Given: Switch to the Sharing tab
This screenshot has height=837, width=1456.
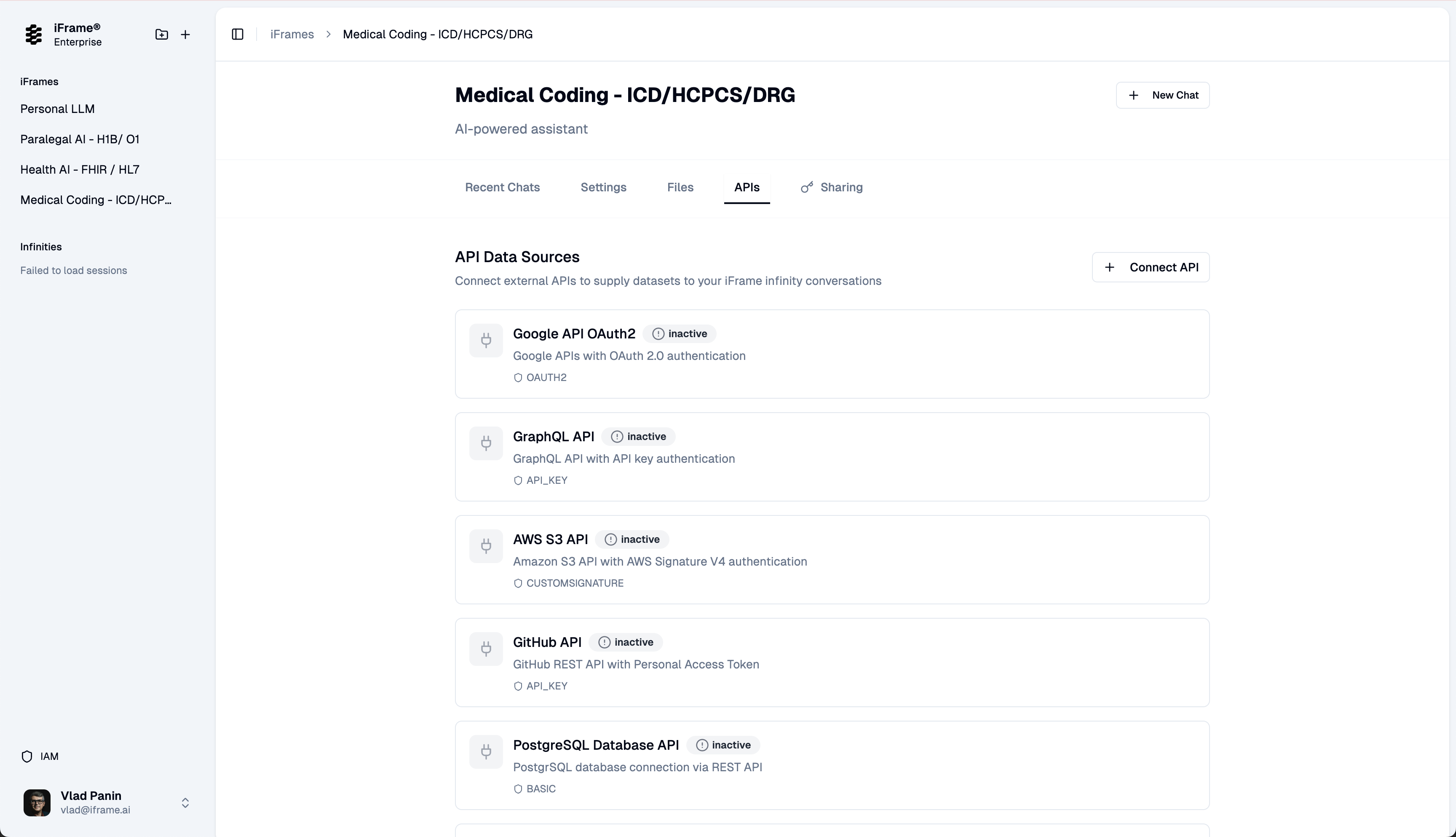Looking at the screenshot, I should (832, 188).
